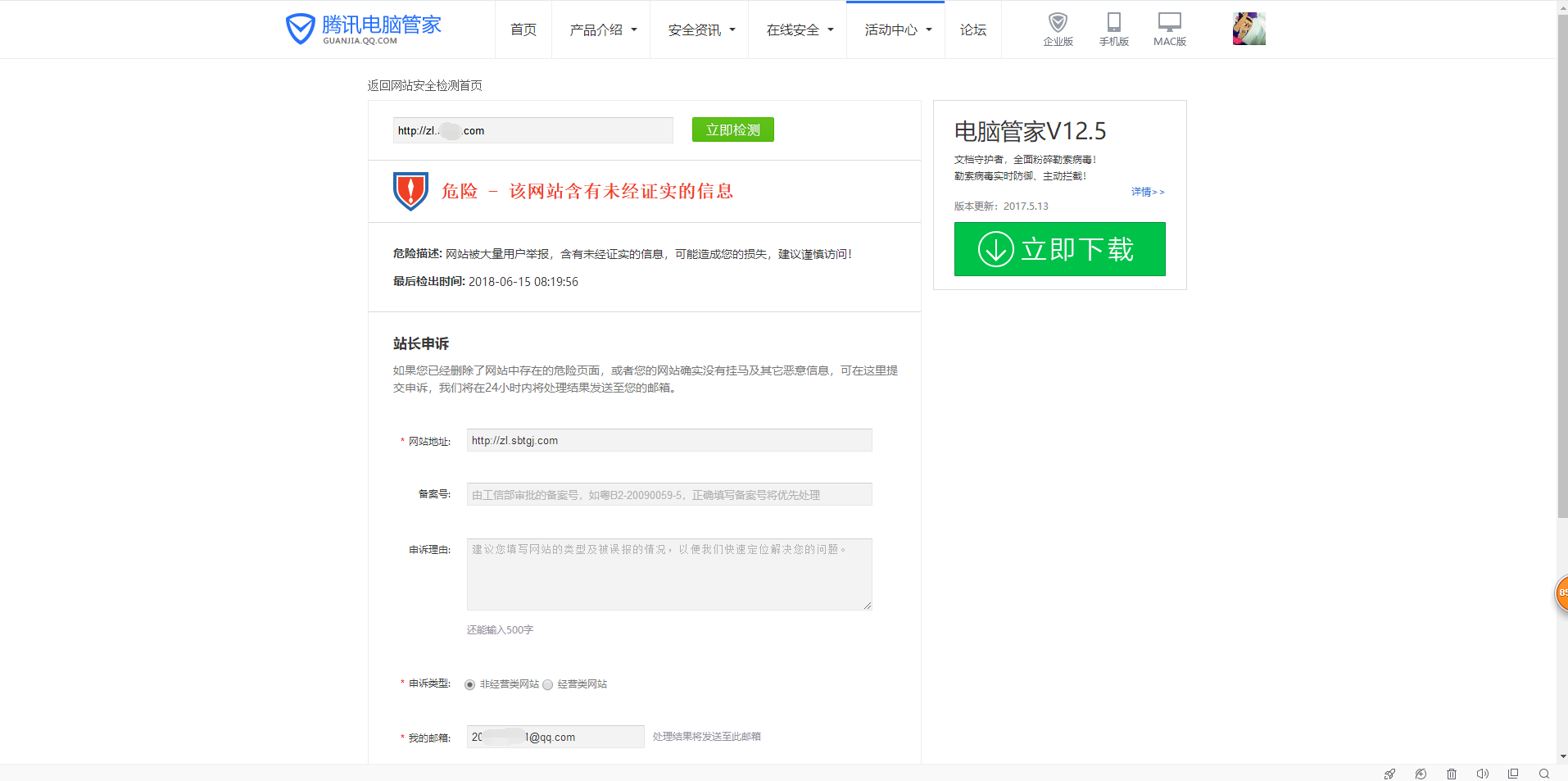This screenshot has height=781, width=1568.
Task: Click the MAC版 monitor icon
Action: point(1169,22)
